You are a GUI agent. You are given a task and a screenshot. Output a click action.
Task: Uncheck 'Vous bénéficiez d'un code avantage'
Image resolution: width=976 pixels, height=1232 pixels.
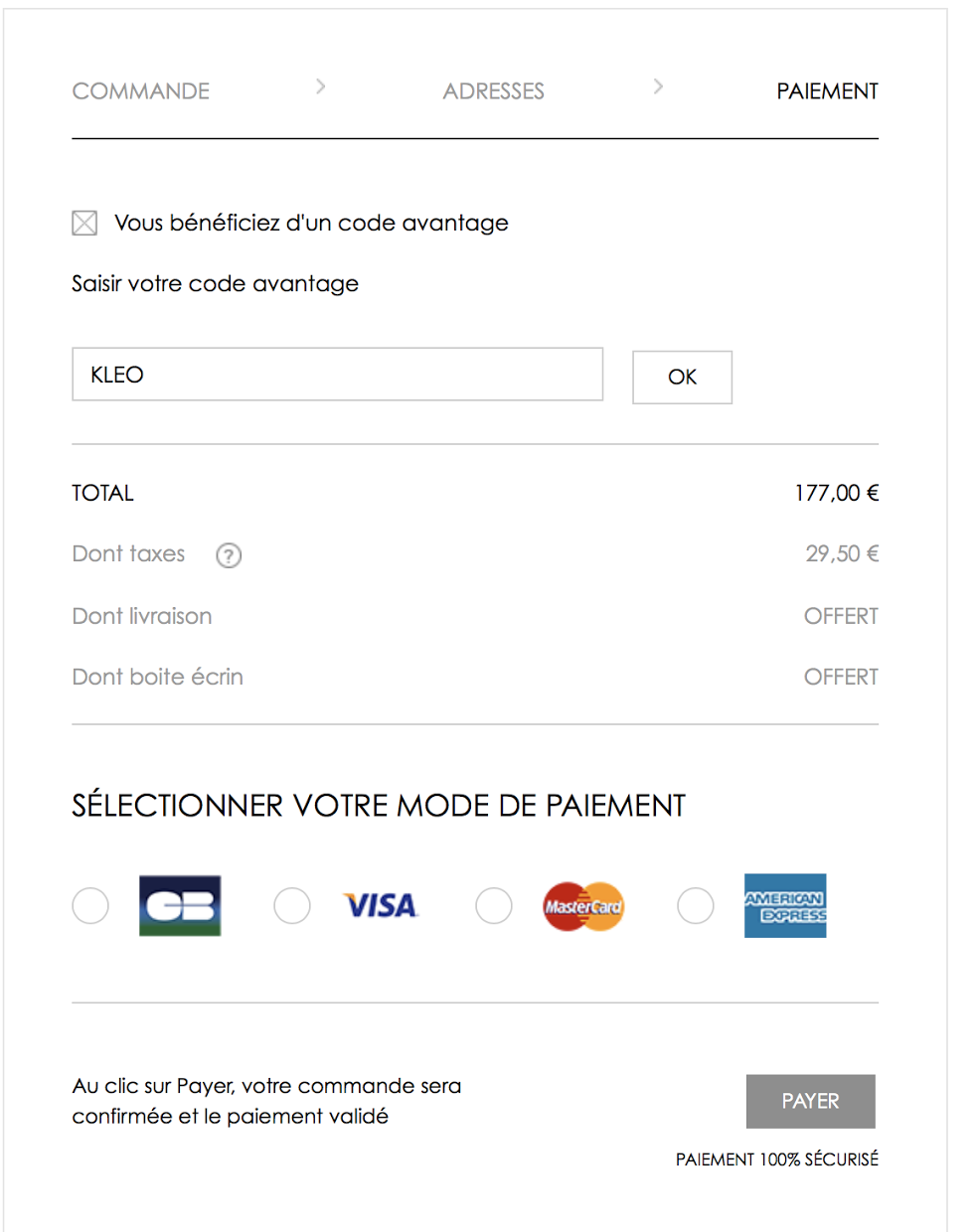(x=84, y=223)
